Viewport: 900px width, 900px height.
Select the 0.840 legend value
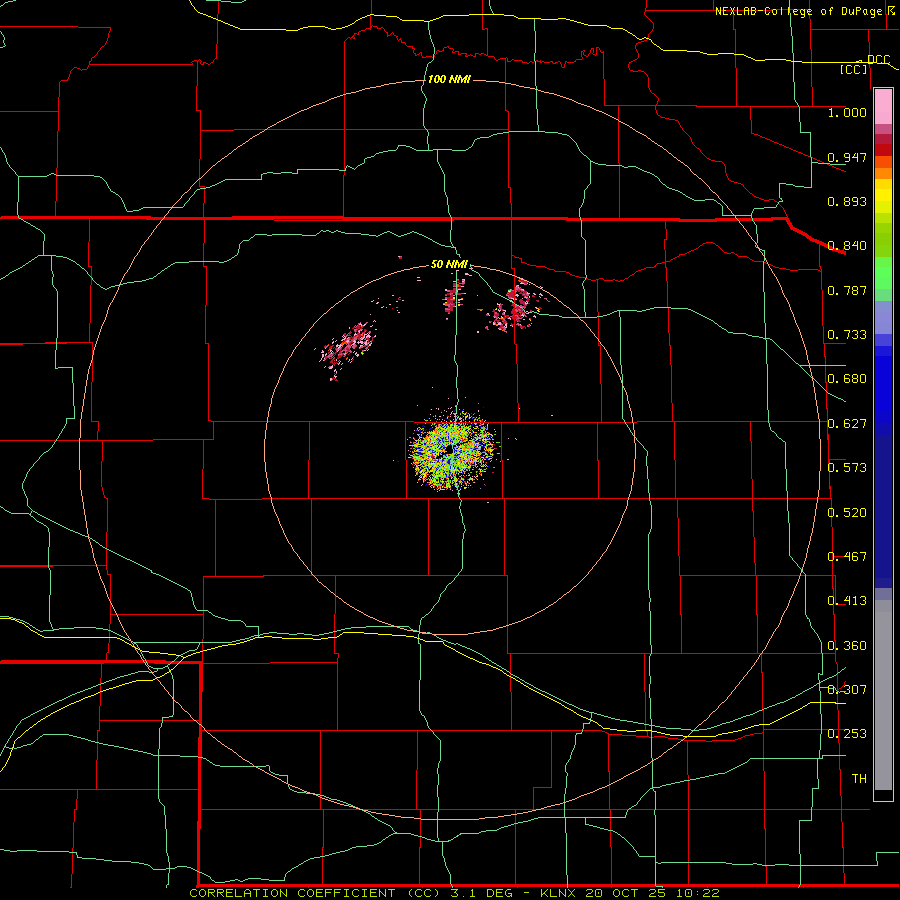(x=847, y=246)
